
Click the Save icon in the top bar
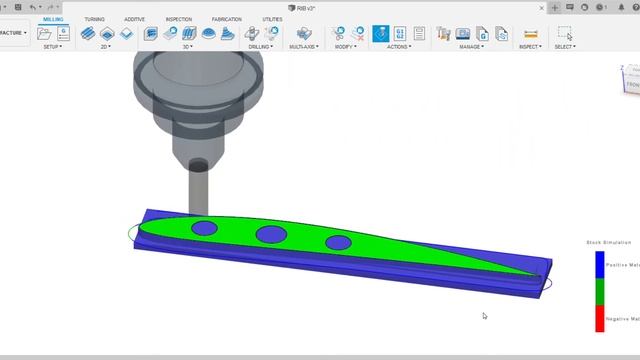(18, 7)
